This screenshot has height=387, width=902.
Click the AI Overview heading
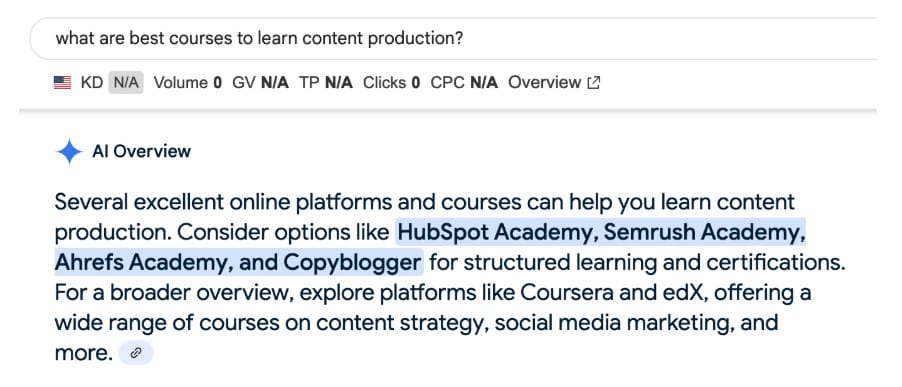[142, 152]
